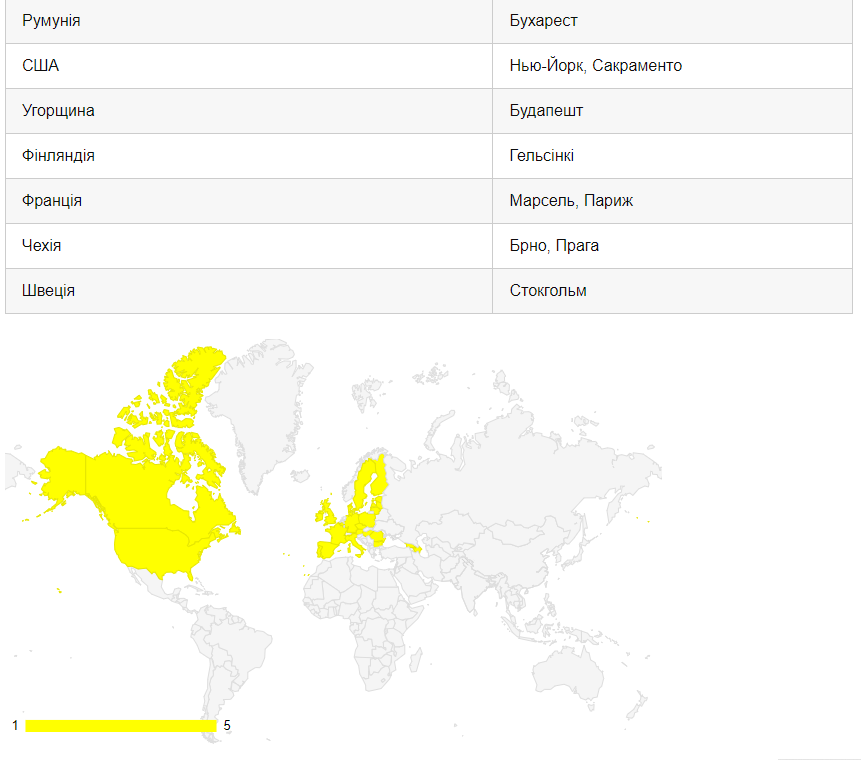Screen dimensions: 861x760
Task: Select the Стокгольм city cell
Action: click(x=548, y=291)
